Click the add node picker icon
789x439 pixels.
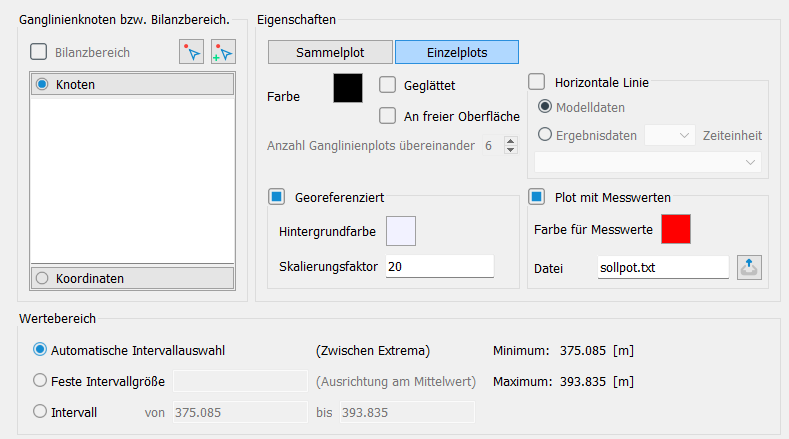223,52
